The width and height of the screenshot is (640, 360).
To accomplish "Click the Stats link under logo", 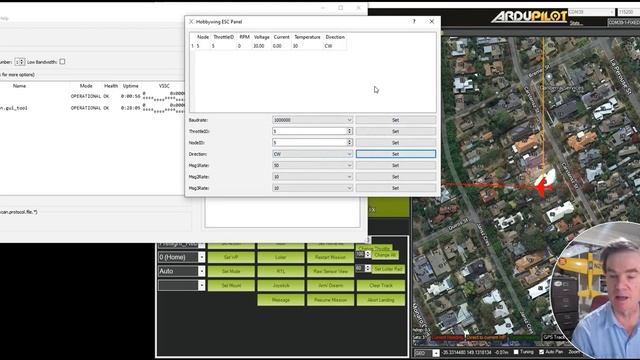I will [x=575, y=23].
